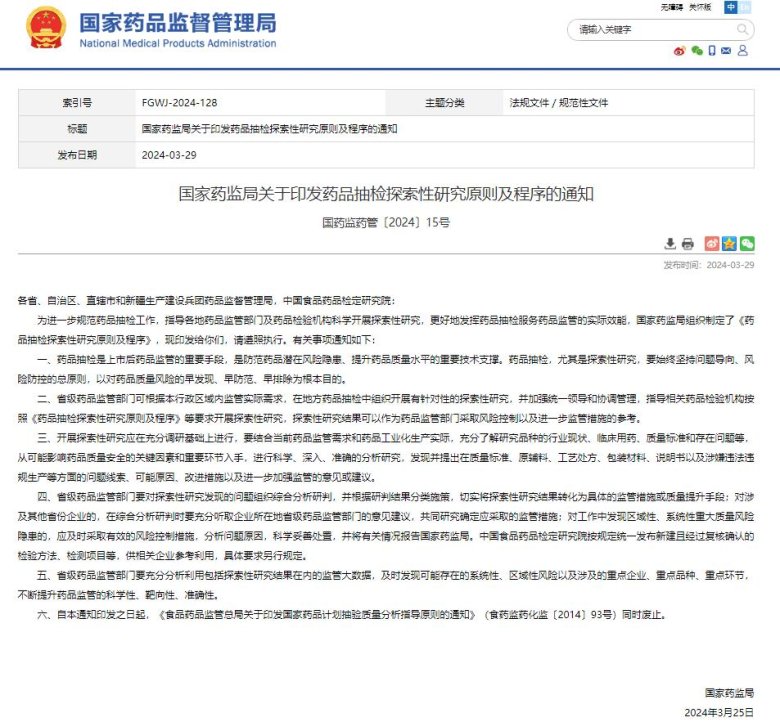Click the index number FGWJ-2024-128
This screenshot has height=722, width=780.
click(179, 103)
